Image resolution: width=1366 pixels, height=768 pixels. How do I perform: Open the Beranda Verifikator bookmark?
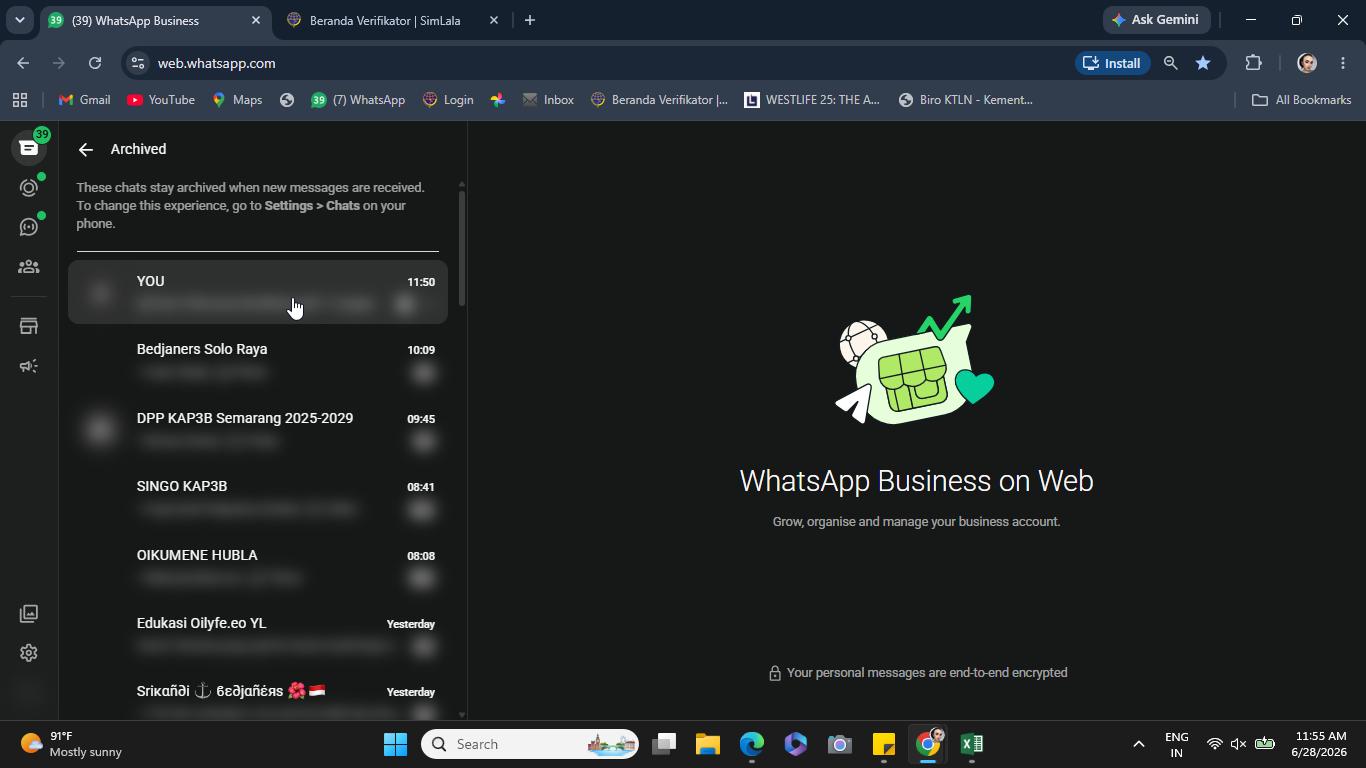pyautogui.click(x=660, y=100)
